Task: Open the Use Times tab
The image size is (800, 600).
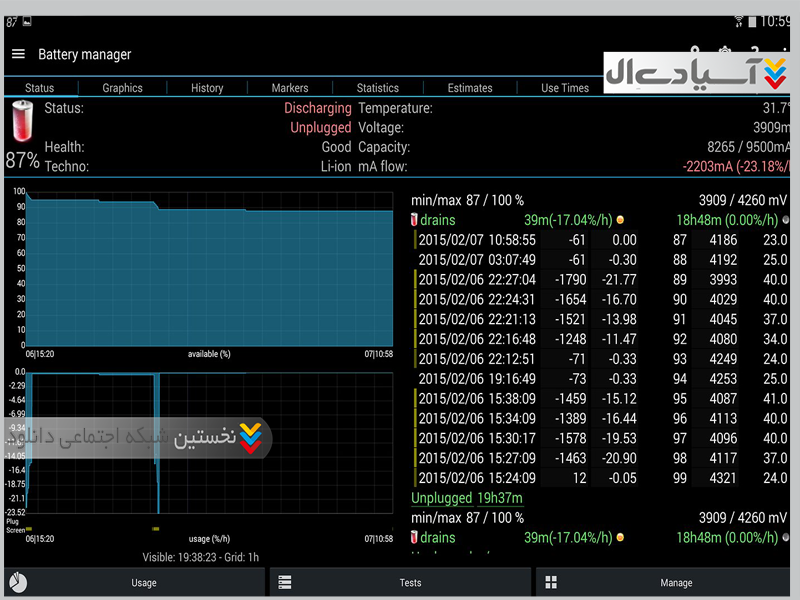Action: click(565, 88)
